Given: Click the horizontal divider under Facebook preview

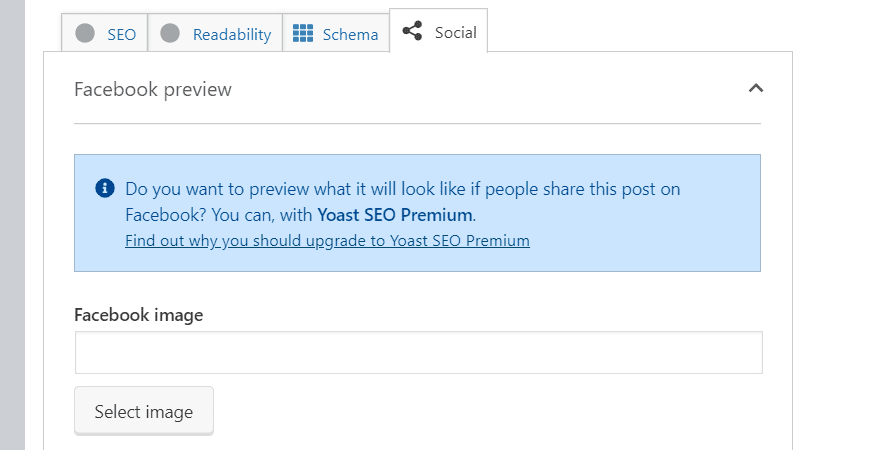Looking at the screenshot, I should [x=417, y=124].
